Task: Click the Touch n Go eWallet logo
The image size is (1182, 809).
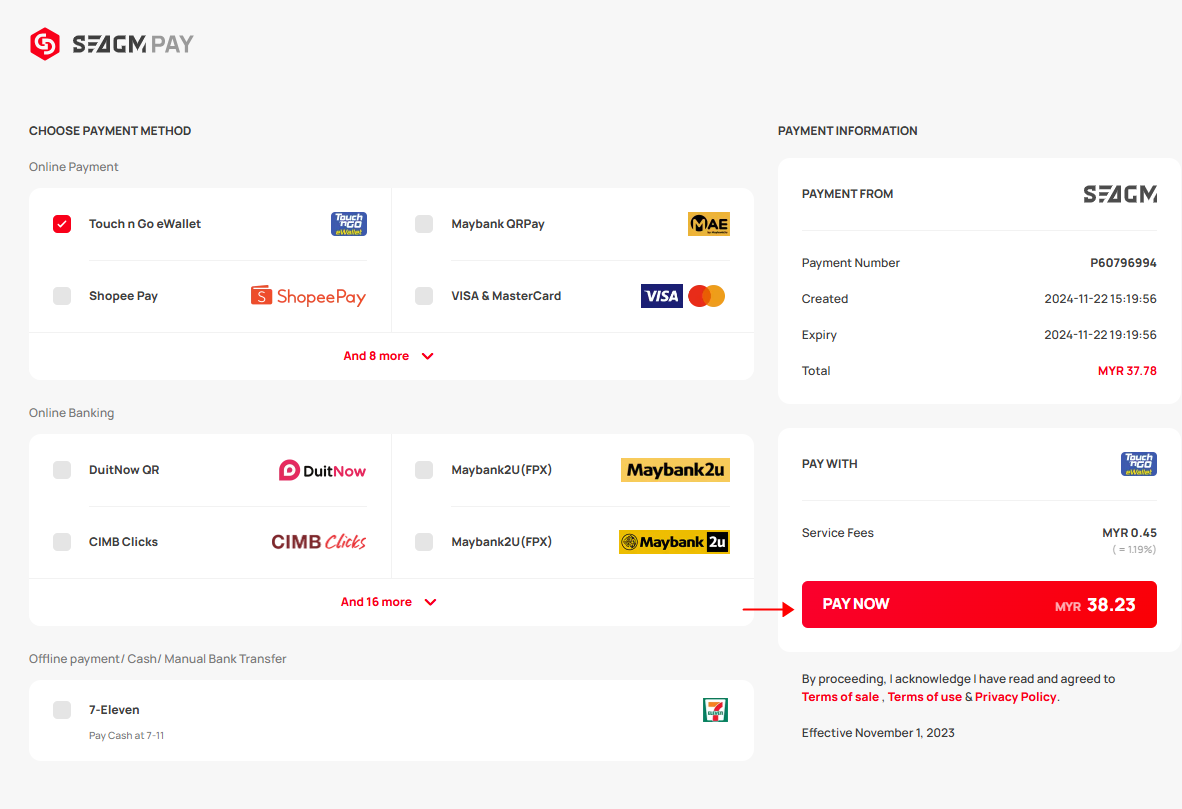Action: [348, 224]
